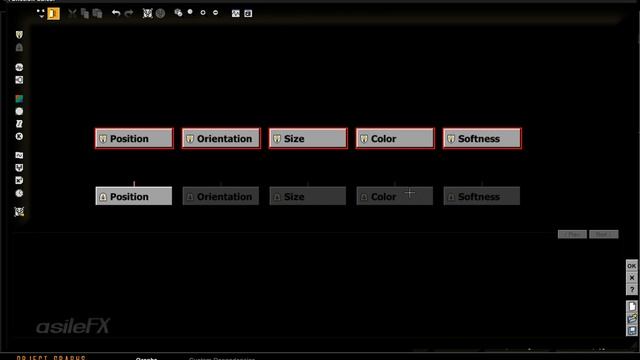Click the scissors Cut icon

click(x=72, y=13)
